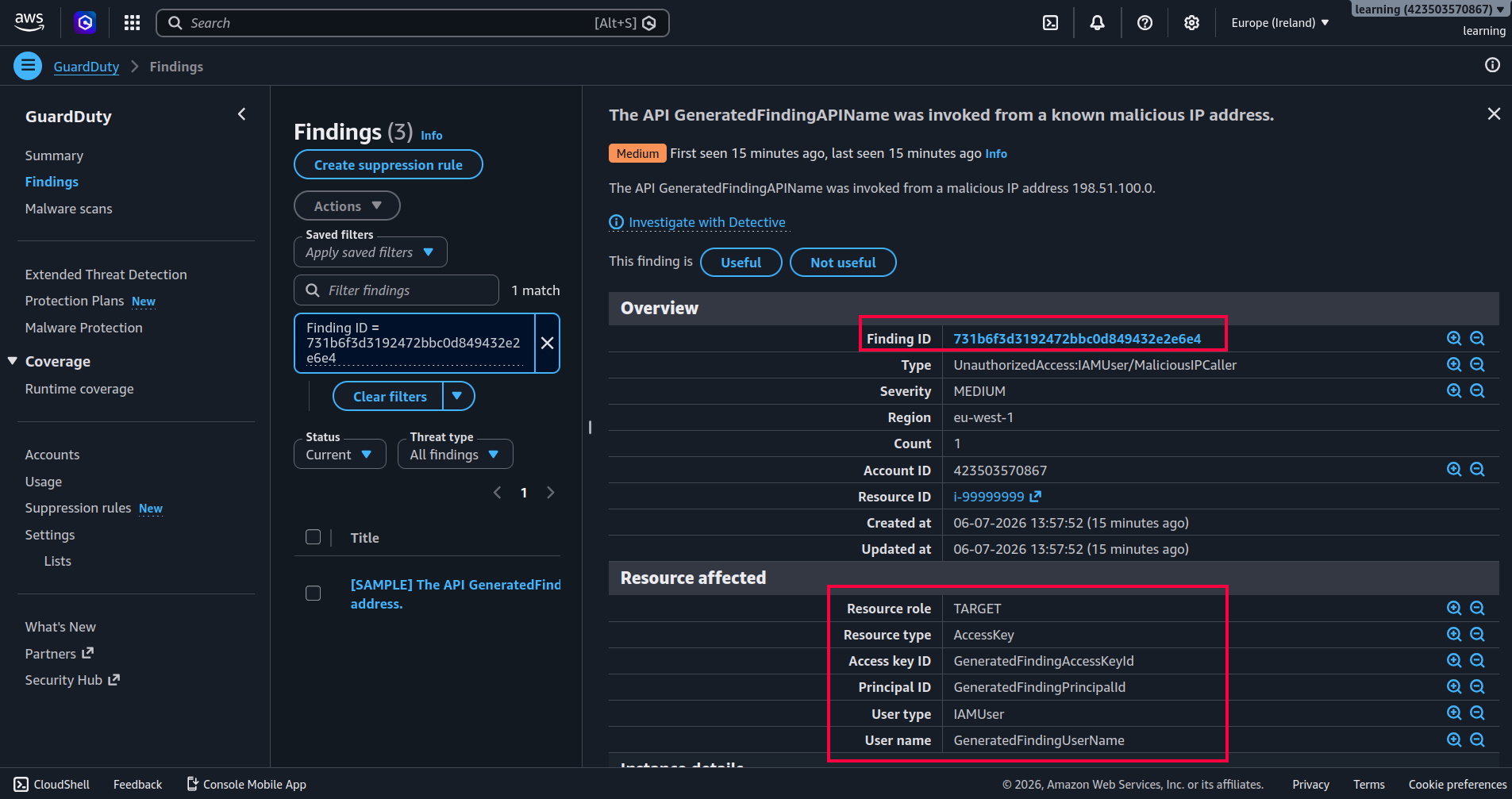Open CloudShell from the footer
Screen dimensions: 1512x799
pos(52,784)
